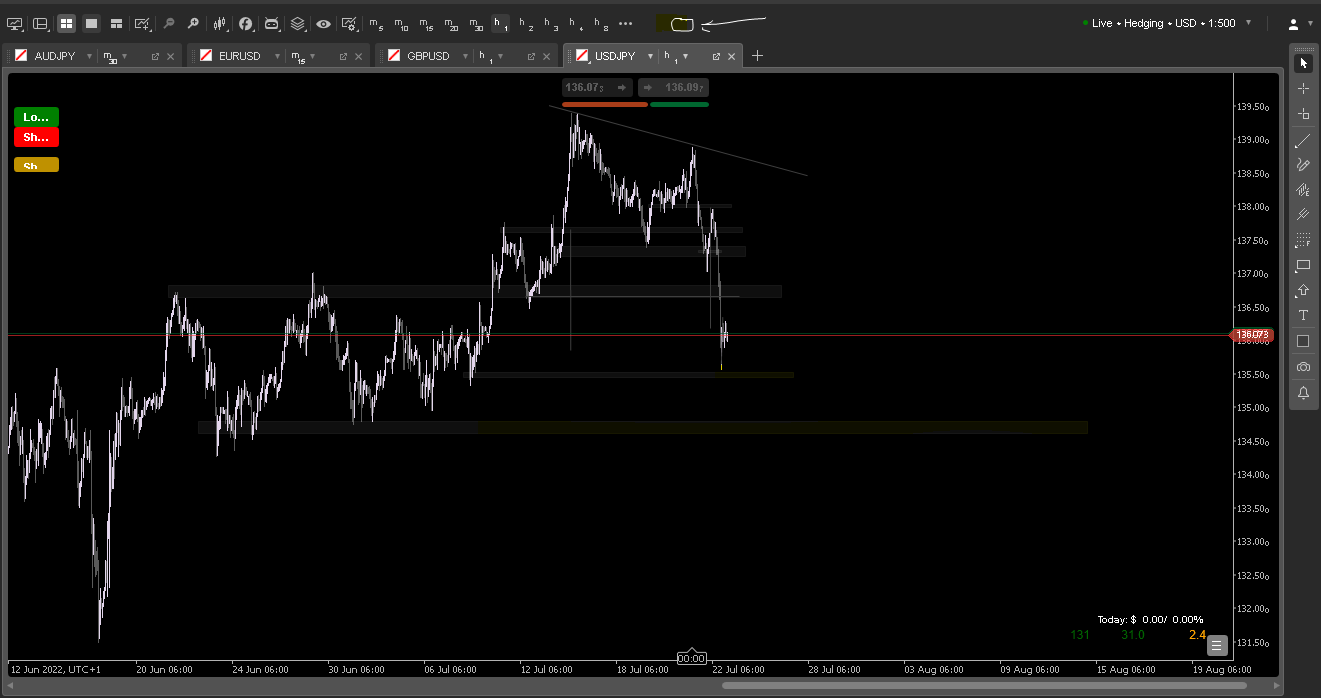Image resolution: width=1321 pixels, height=698 pixels.
Task: Set timeframe to h3
Action: 551,23
